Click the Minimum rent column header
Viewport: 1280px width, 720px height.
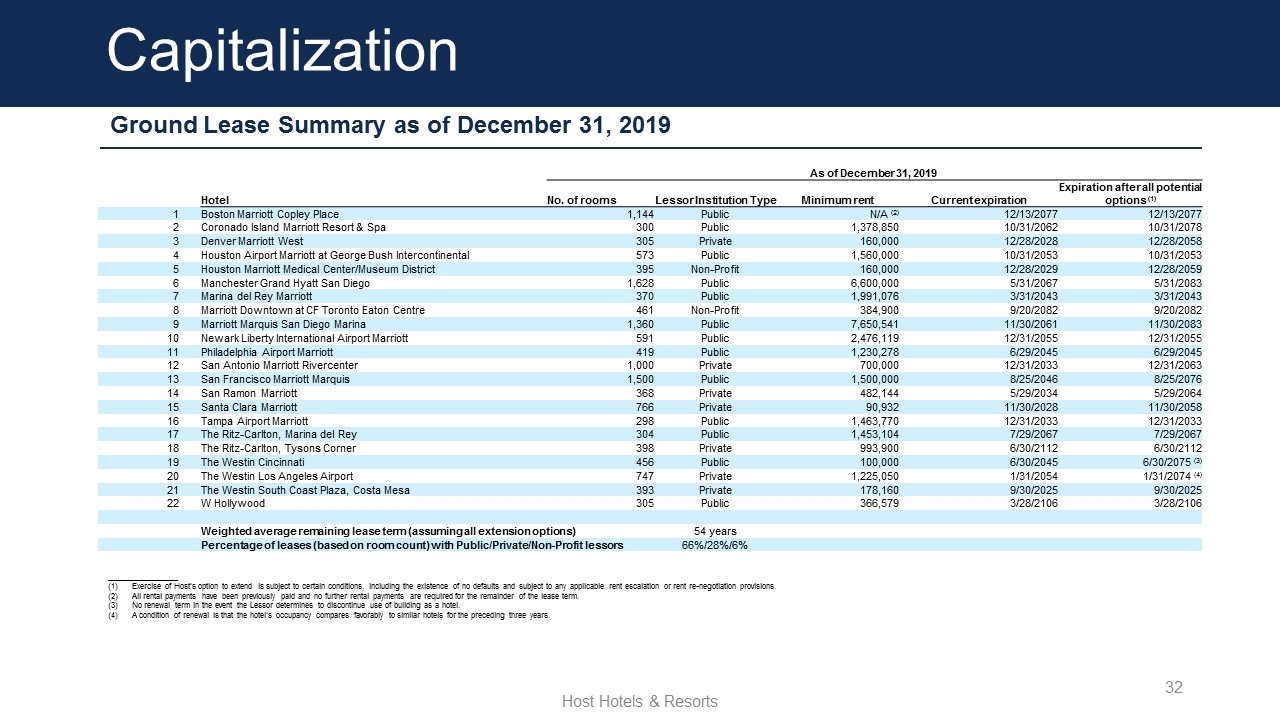point(838,201)
